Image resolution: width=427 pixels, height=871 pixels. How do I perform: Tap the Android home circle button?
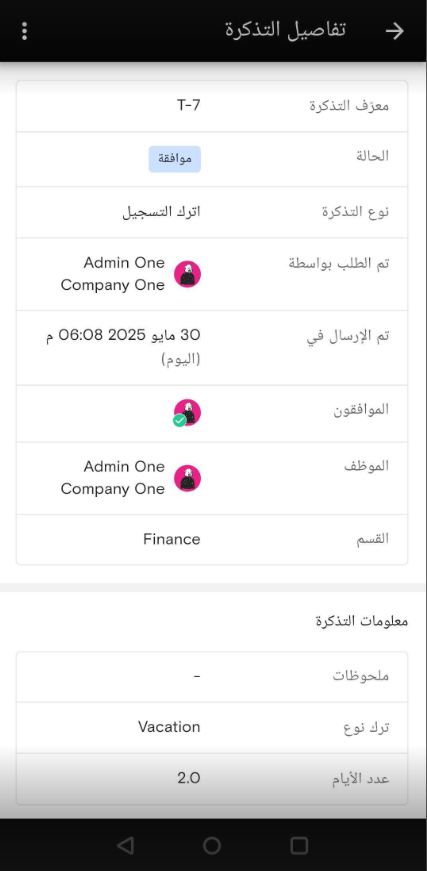212,845
